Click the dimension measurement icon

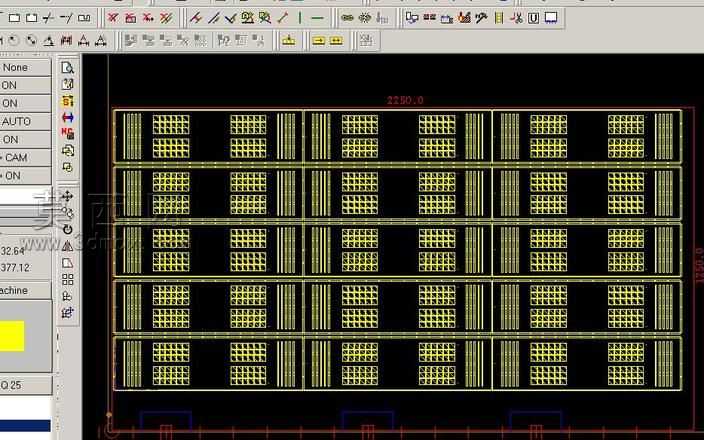tap(66, 41)
